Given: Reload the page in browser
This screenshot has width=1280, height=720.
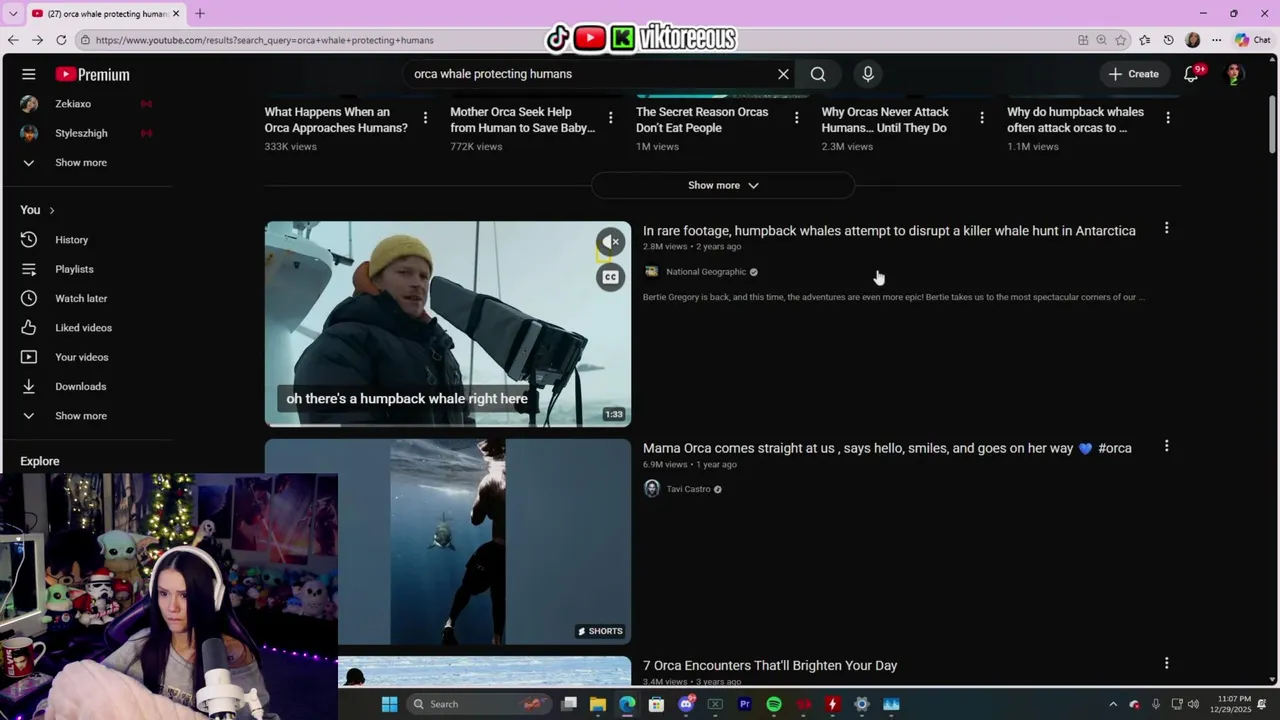Looking at the screenshot, I should pyautogui.click(x=61, y=40).
